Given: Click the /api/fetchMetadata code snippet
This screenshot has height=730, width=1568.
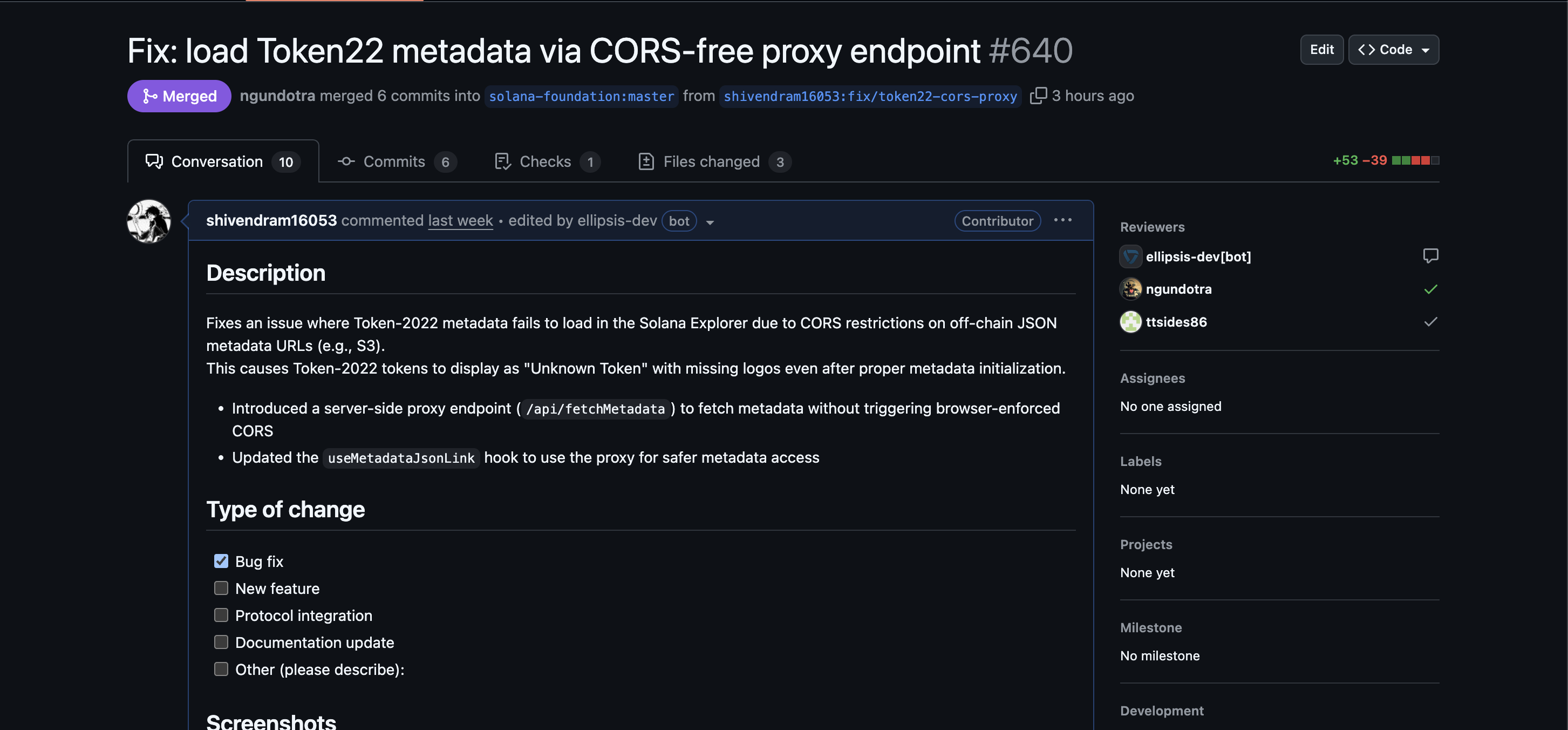Looking at the screenshot, I should click(595, 409).
